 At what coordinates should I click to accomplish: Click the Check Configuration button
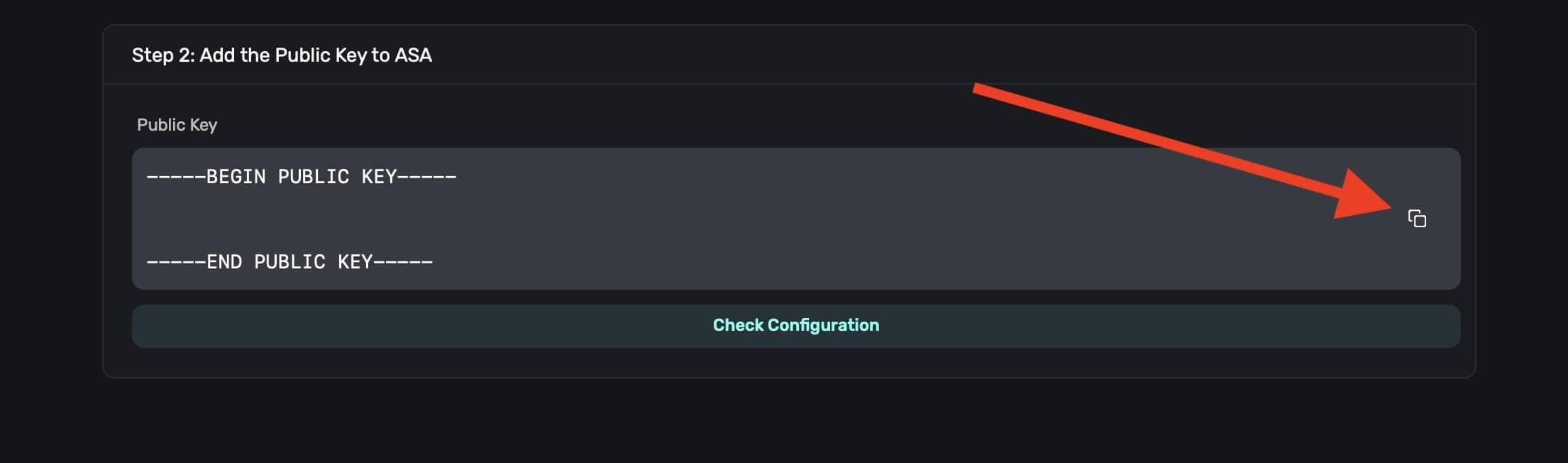tap(795, 326)
